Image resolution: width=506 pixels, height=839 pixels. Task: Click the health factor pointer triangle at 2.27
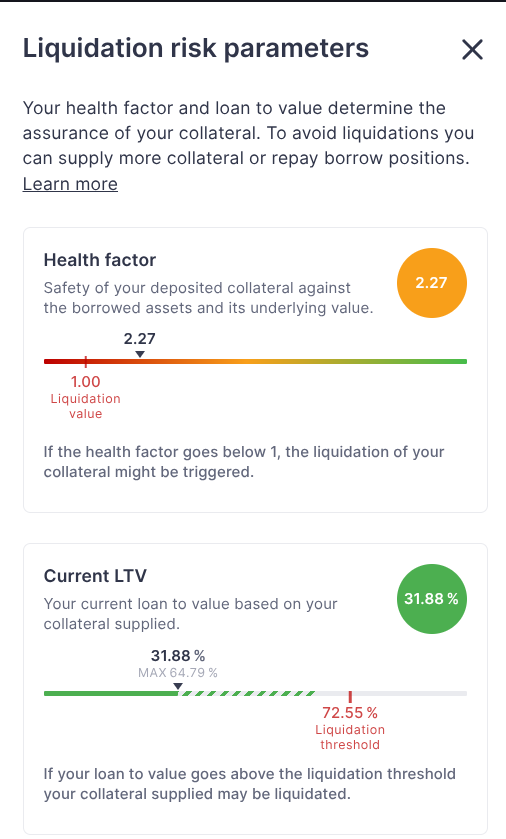click(140, 354)
